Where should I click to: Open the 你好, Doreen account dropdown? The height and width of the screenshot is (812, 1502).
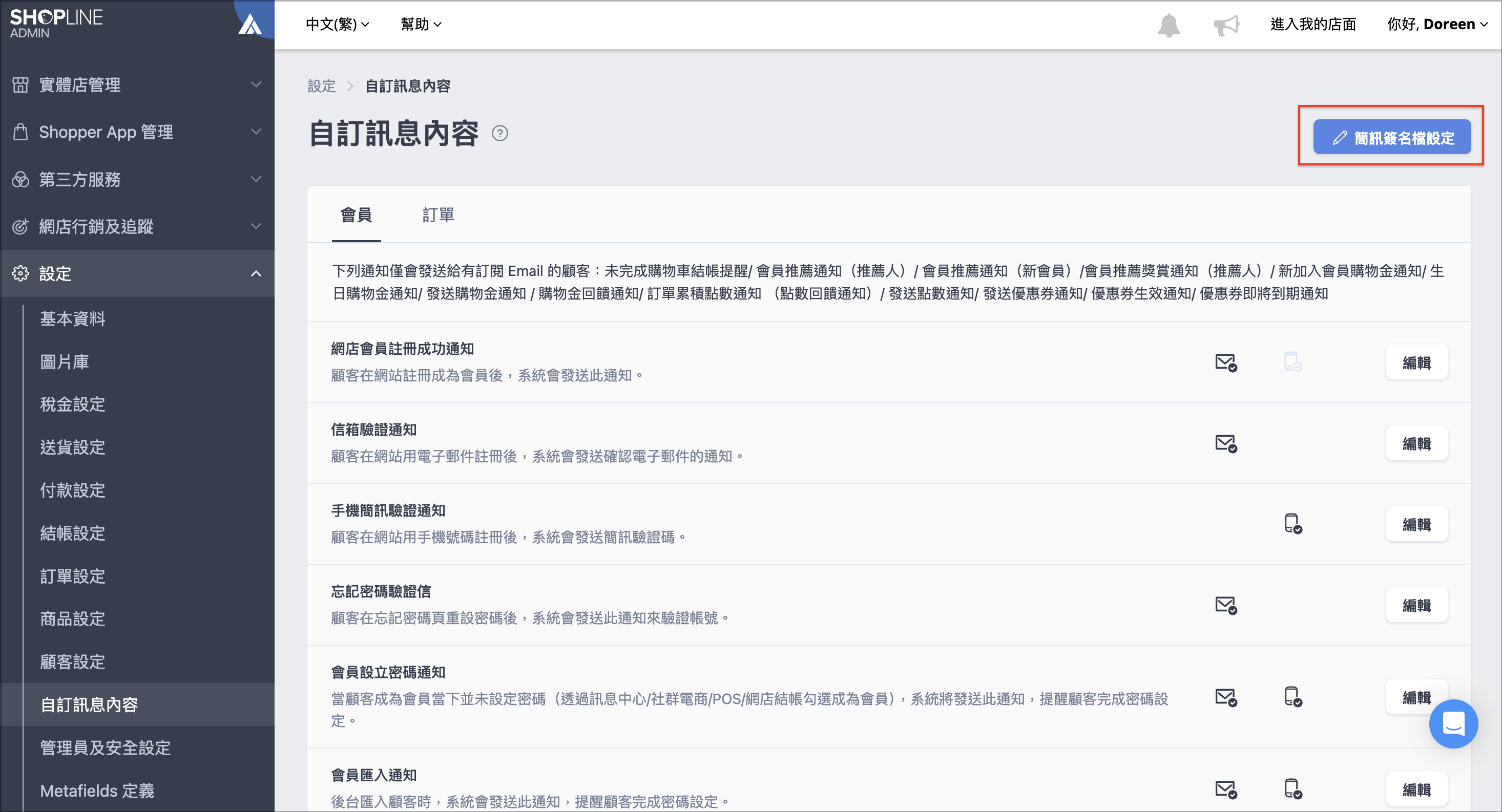click(1437, 25)
